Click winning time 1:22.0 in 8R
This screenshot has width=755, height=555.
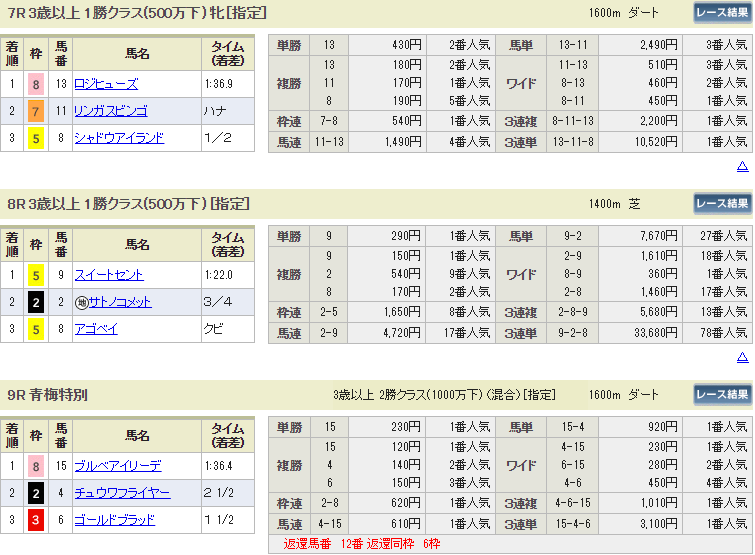[219, 275]
